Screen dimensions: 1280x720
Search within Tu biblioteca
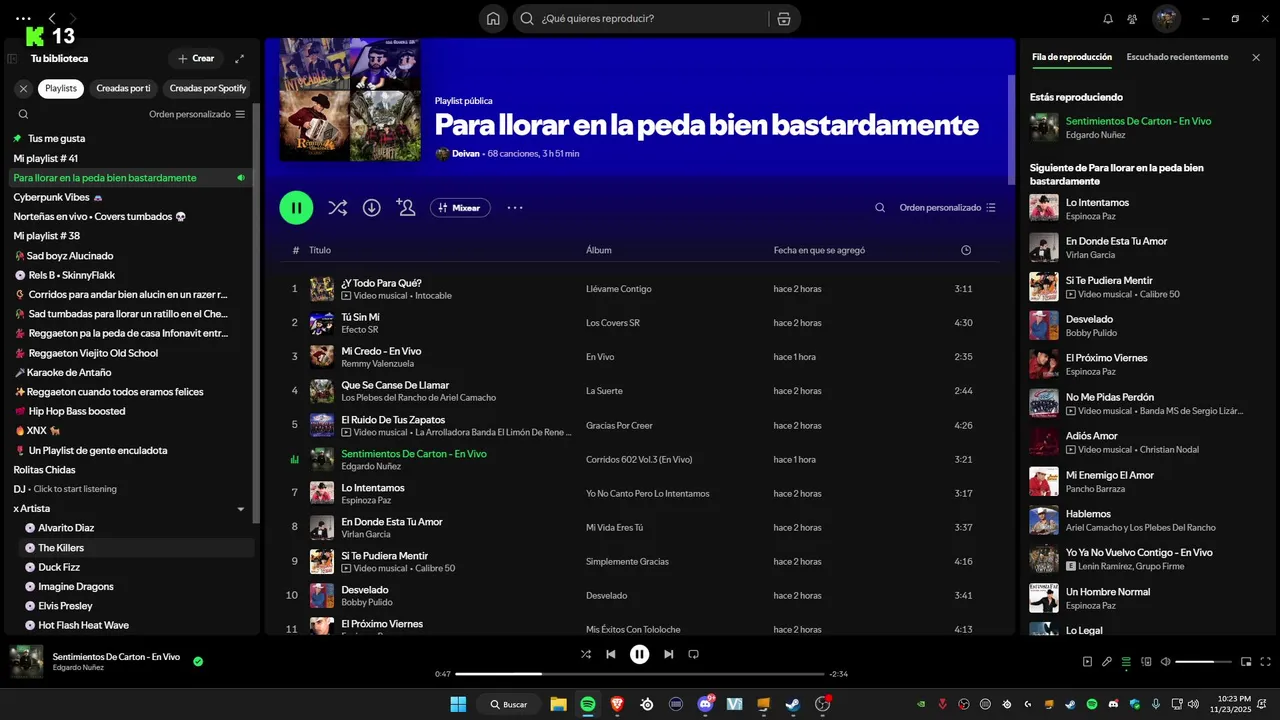point(23,114)
